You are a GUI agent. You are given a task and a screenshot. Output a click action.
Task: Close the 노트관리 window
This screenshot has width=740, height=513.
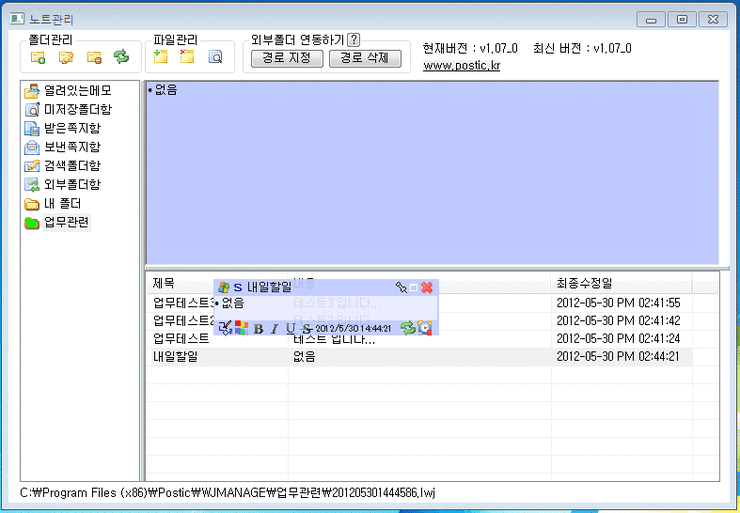713,19
